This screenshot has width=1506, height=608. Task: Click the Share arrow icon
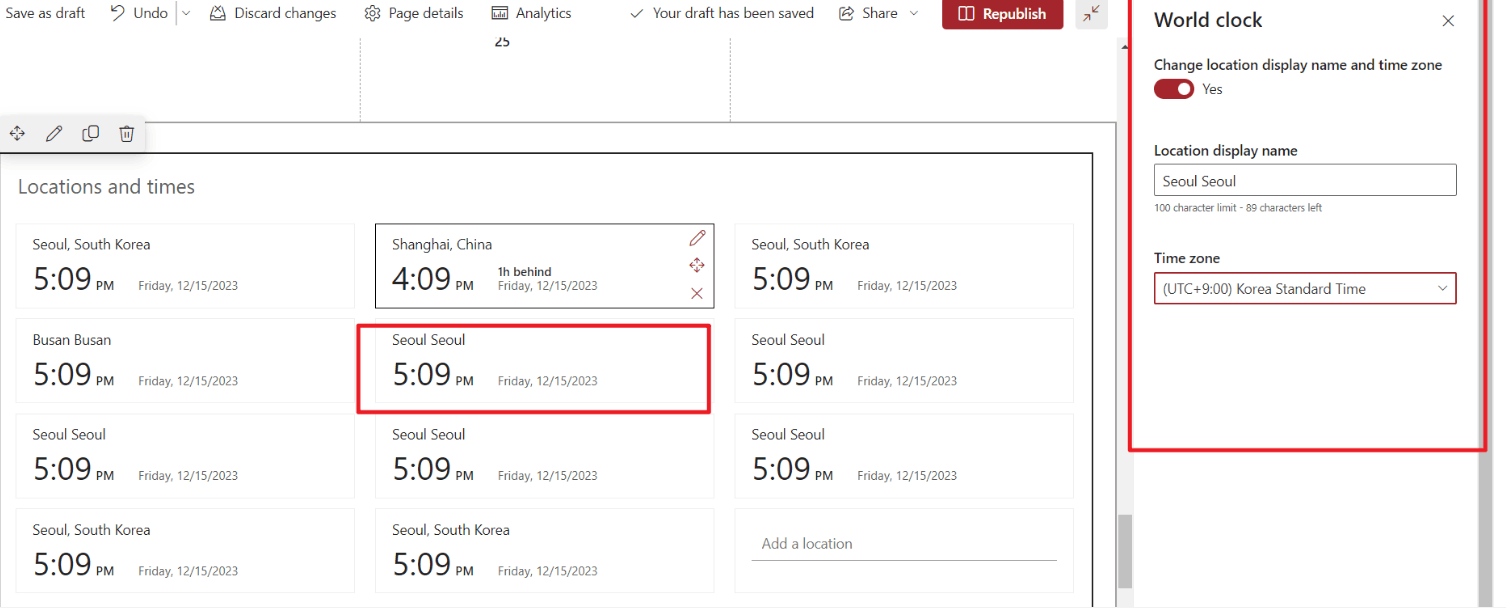point(846,13)
